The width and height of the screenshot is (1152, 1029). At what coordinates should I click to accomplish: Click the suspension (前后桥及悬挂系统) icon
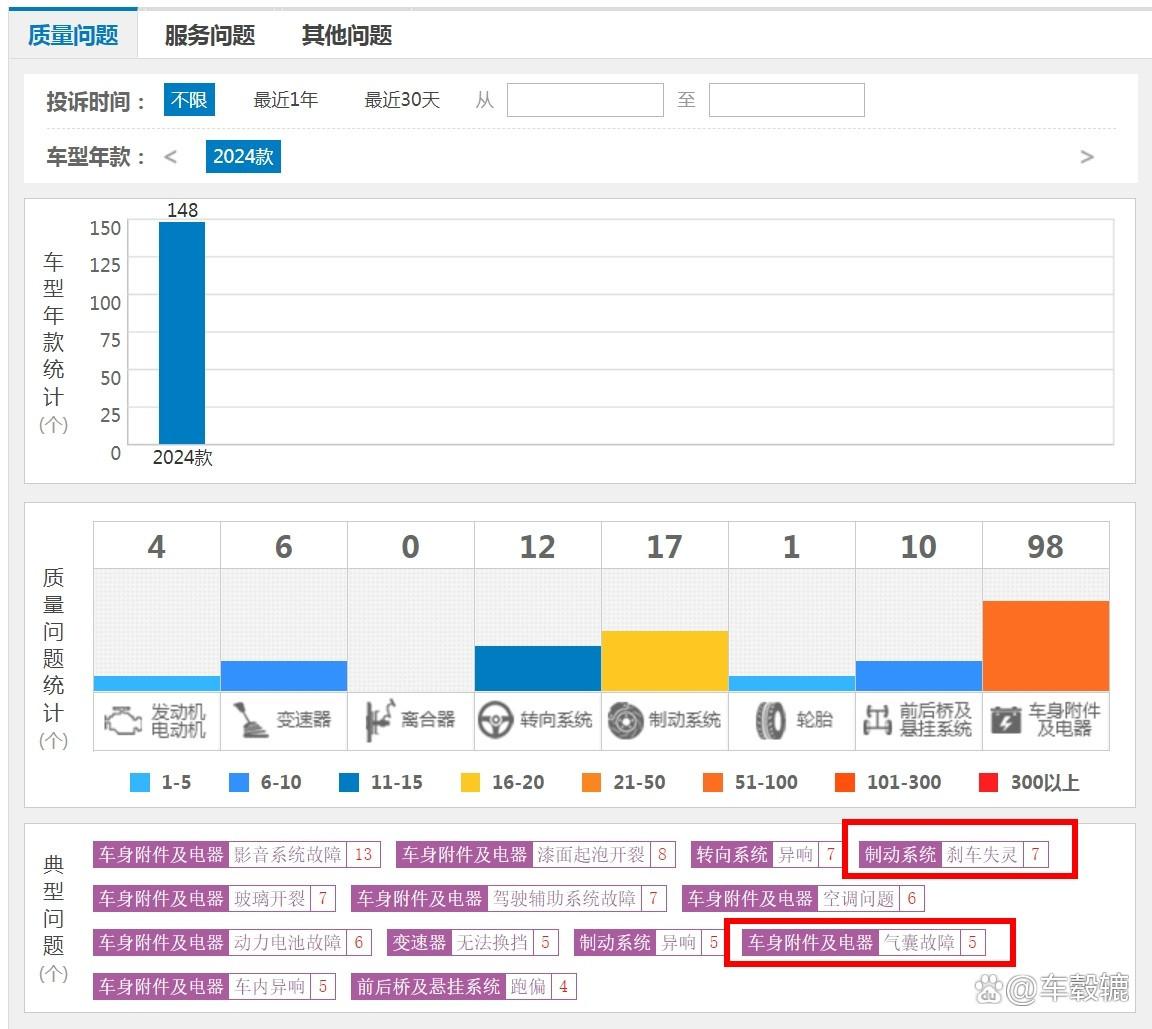(877, 720)
